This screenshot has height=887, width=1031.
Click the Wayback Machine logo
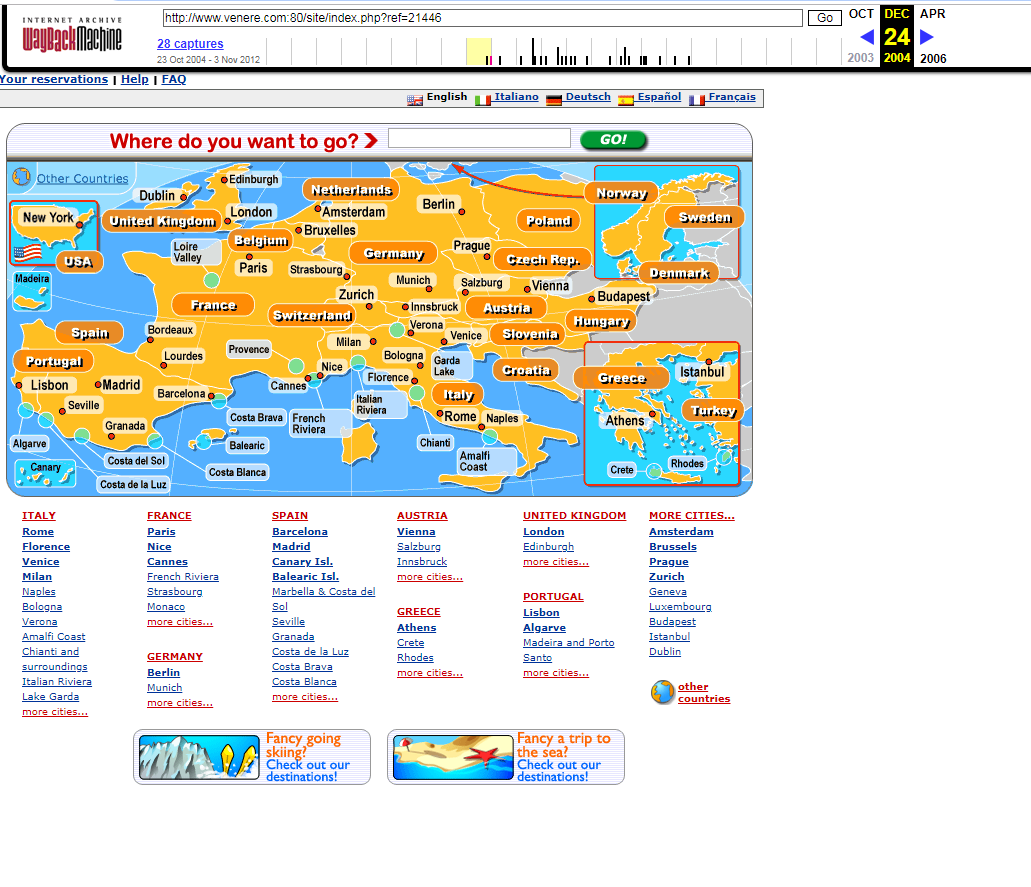pyautogui.click(x=72, y=36)
